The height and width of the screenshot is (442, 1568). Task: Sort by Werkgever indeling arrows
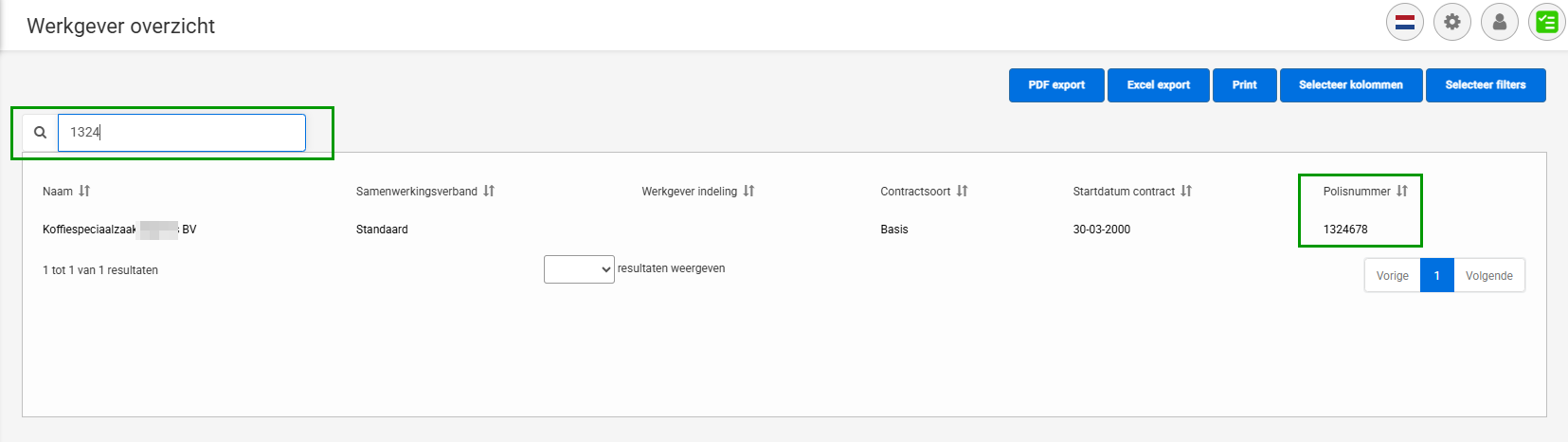tap(748, 191)
